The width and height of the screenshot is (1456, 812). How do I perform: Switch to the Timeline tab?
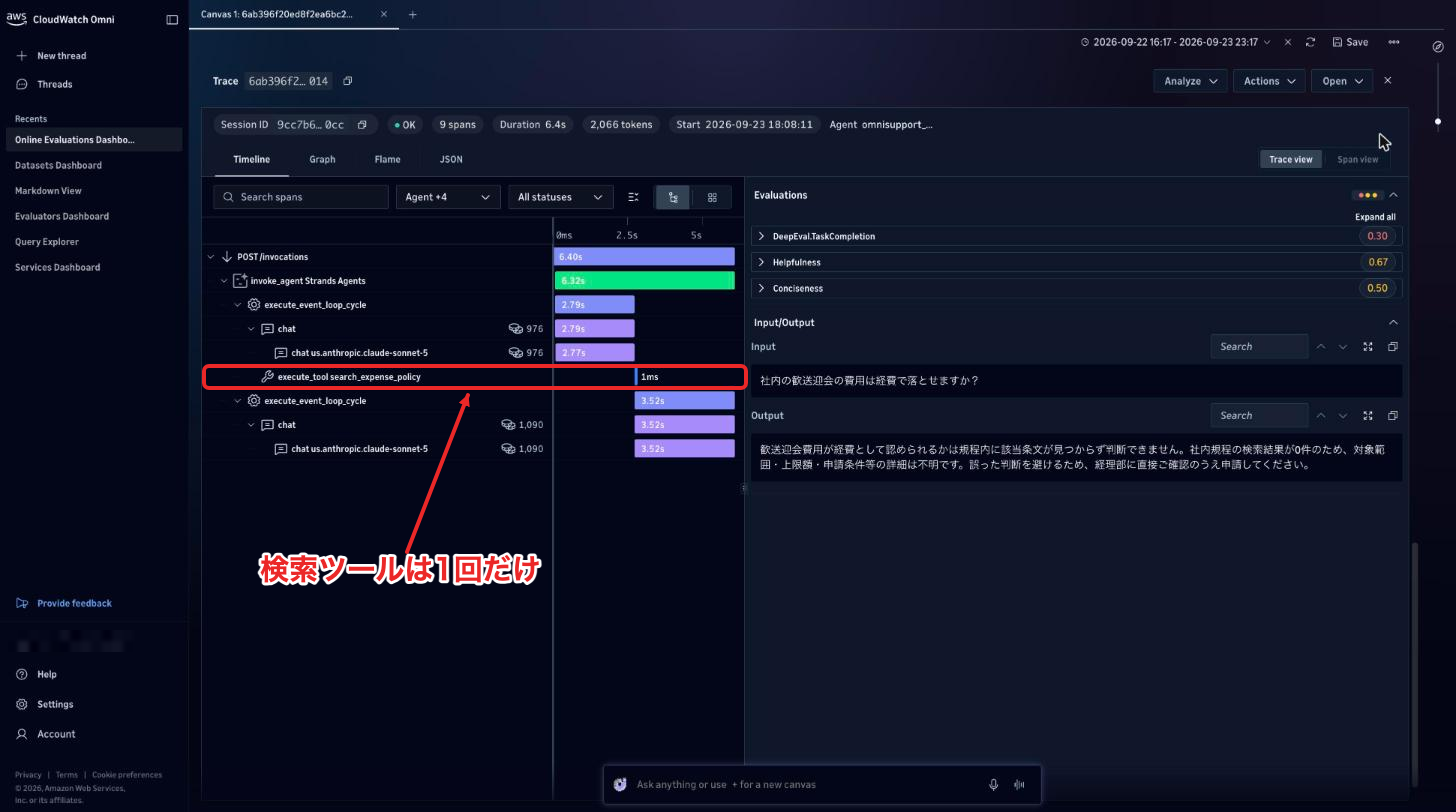pyautogui.click(x=251, y=160)
